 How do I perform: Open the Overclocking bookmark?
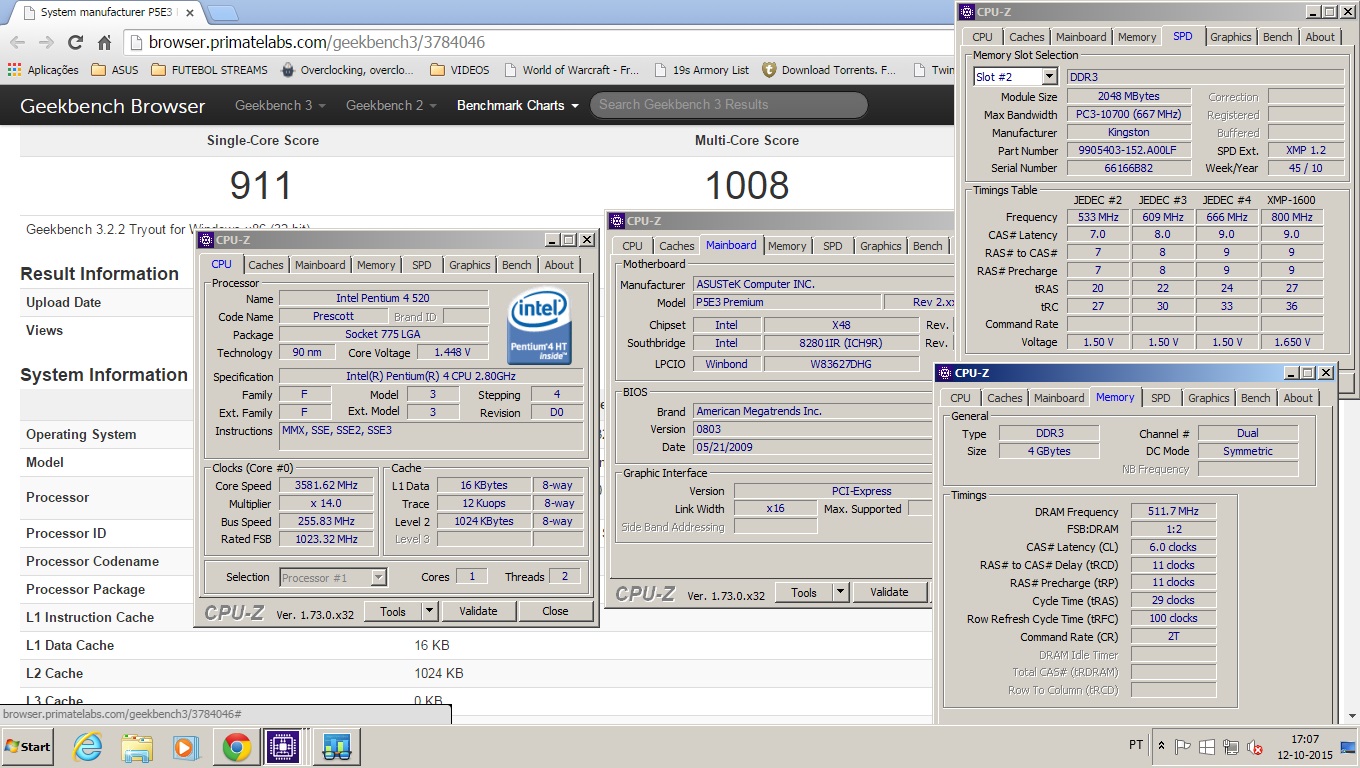[347, 70]
